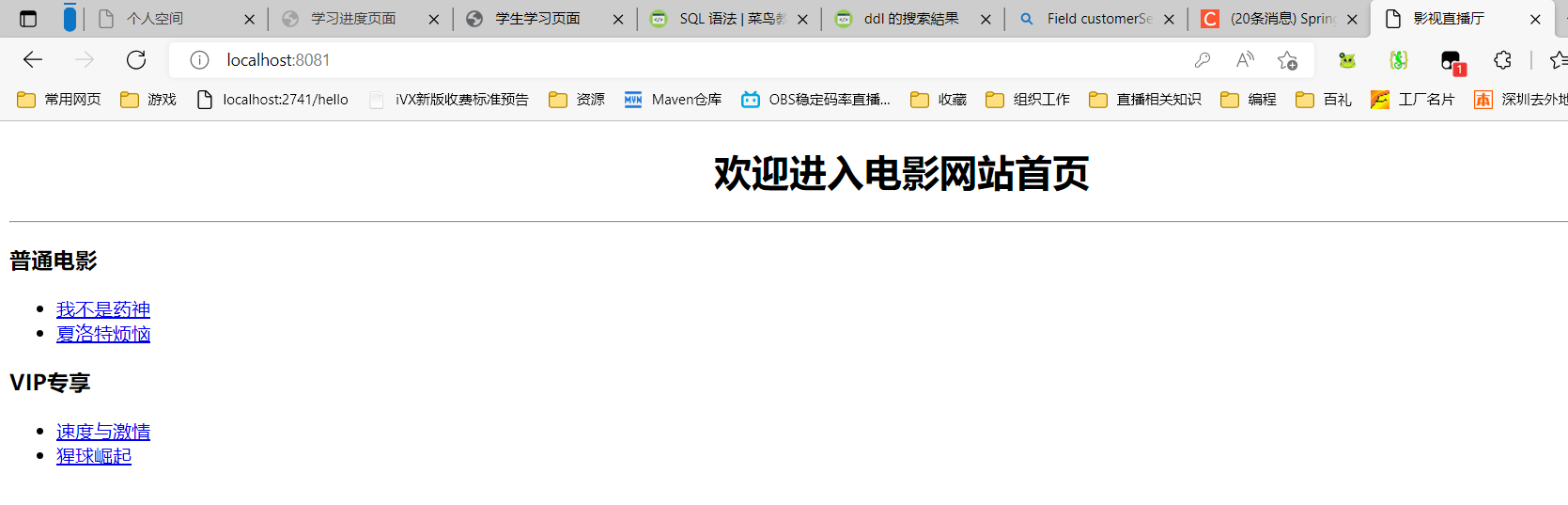Expand the 收藏 bookmarks folder
Image resolution: width=1568 pixels, height=505 pixels.
click(x=939, y=100)
